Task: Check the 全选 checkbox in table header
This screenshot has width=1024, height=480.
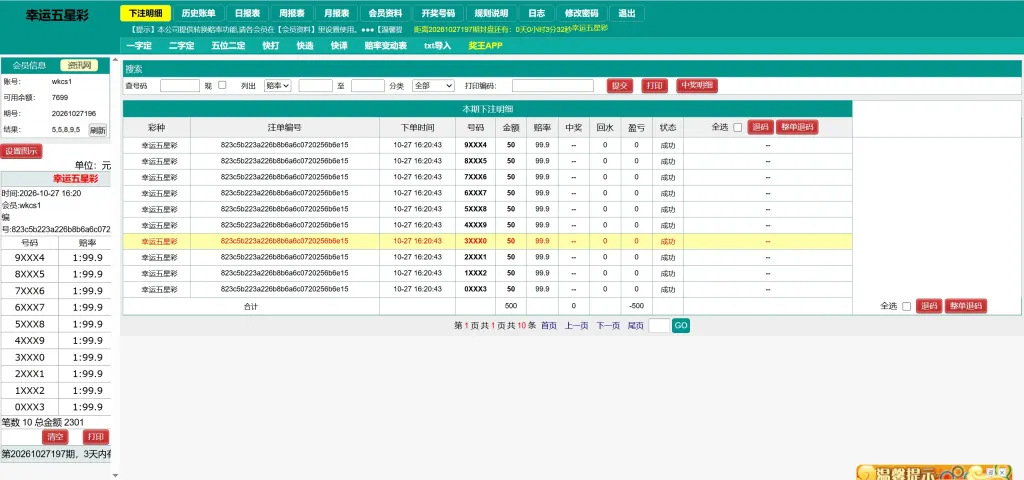Action: click(x=737, y=128)
